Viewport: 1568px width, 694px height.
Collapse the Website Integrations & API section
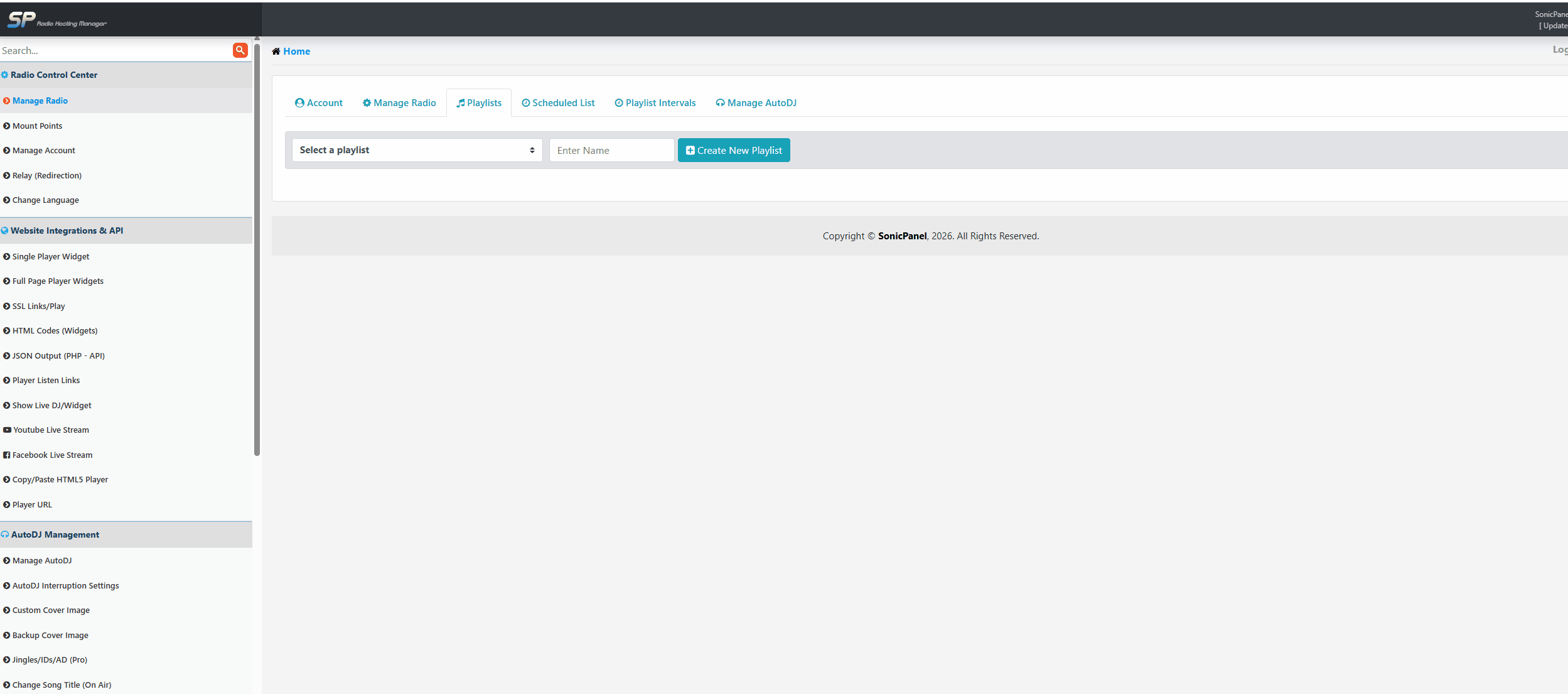tap(67, 231)
